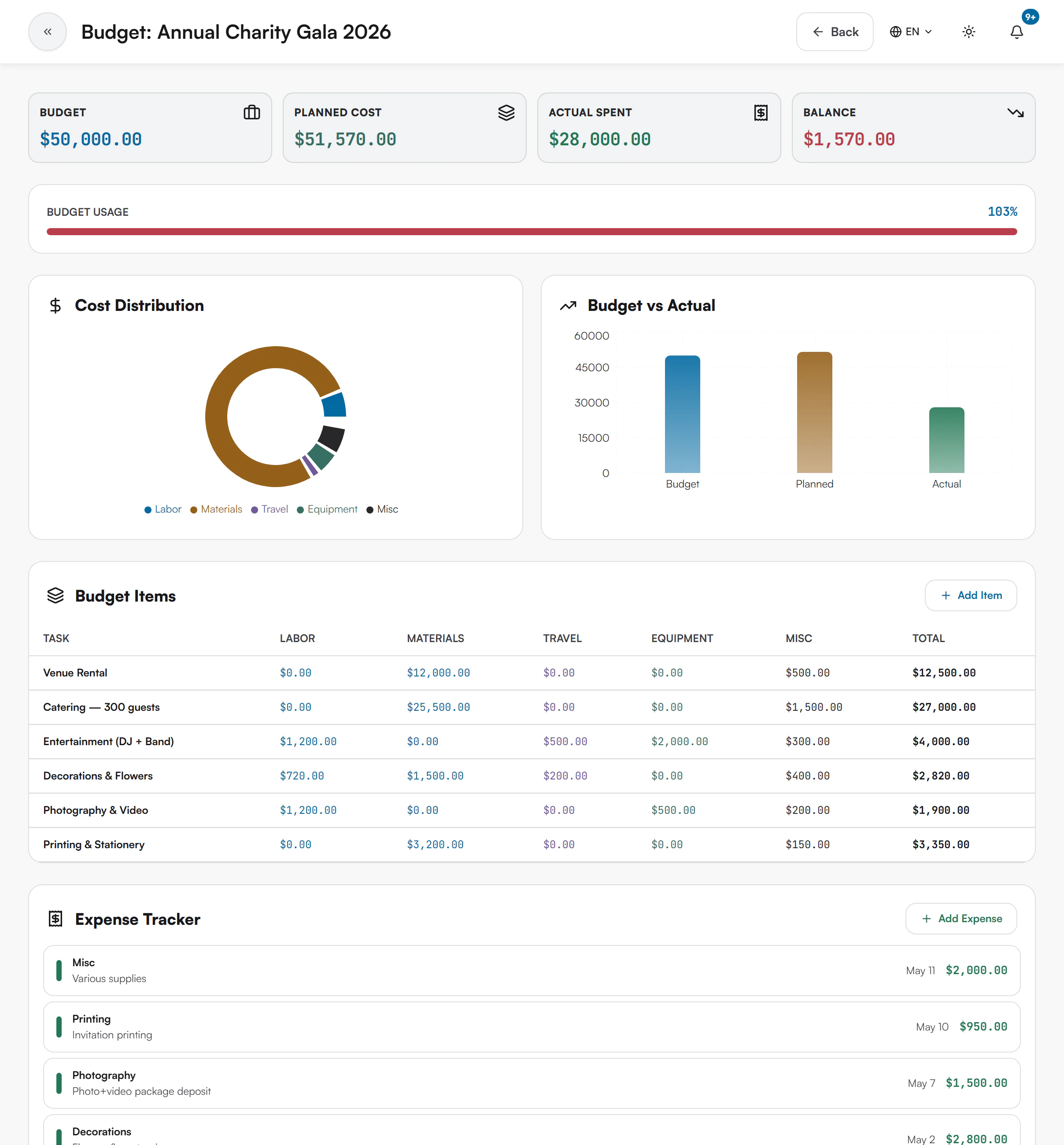Toggle Materials legend item
The image size is (1064, 1145).
[217, 509]
